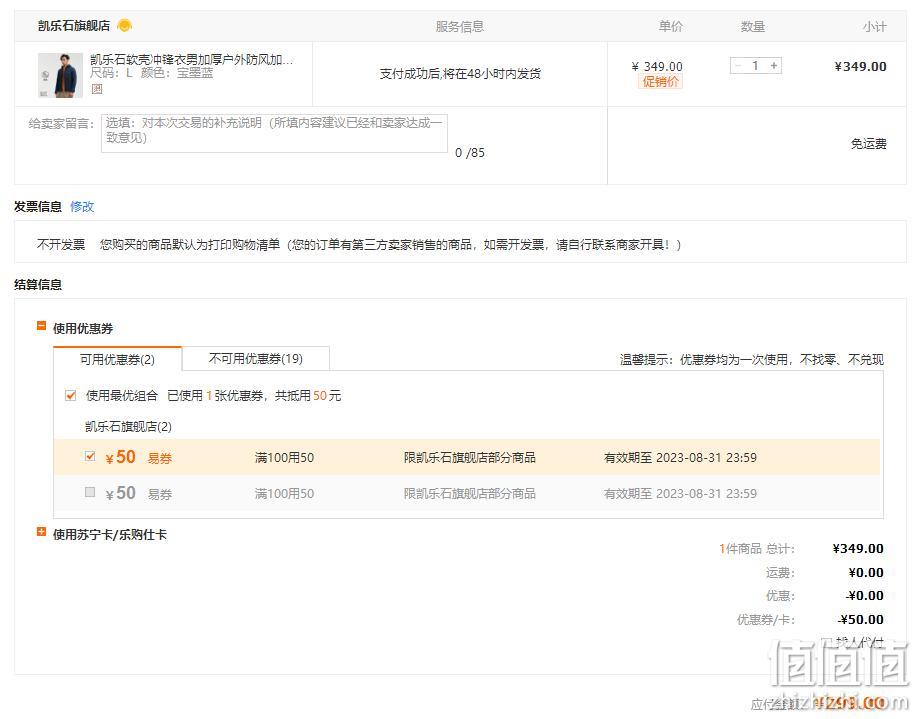Collapse the 使用优惠券 section
This screenshot has width=918, height=719.
coord(41,326)
